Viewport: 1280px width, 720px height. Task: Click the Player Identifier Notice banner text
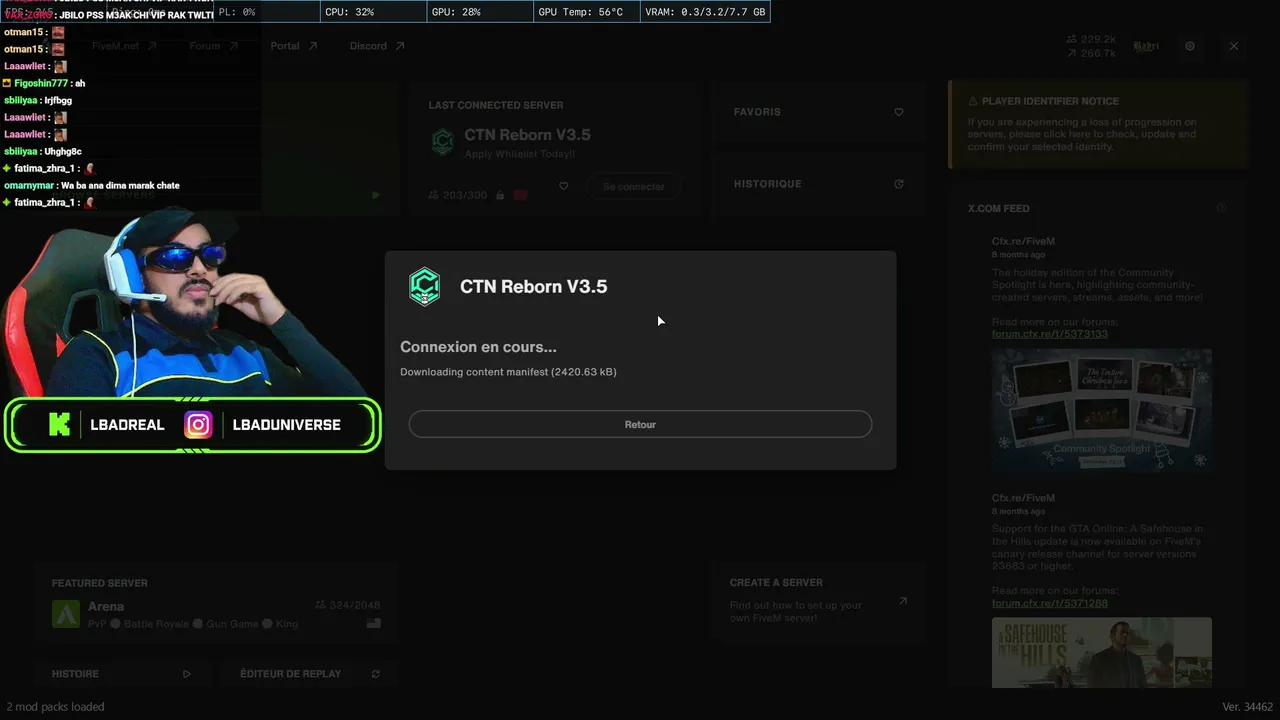point(1081,134)
